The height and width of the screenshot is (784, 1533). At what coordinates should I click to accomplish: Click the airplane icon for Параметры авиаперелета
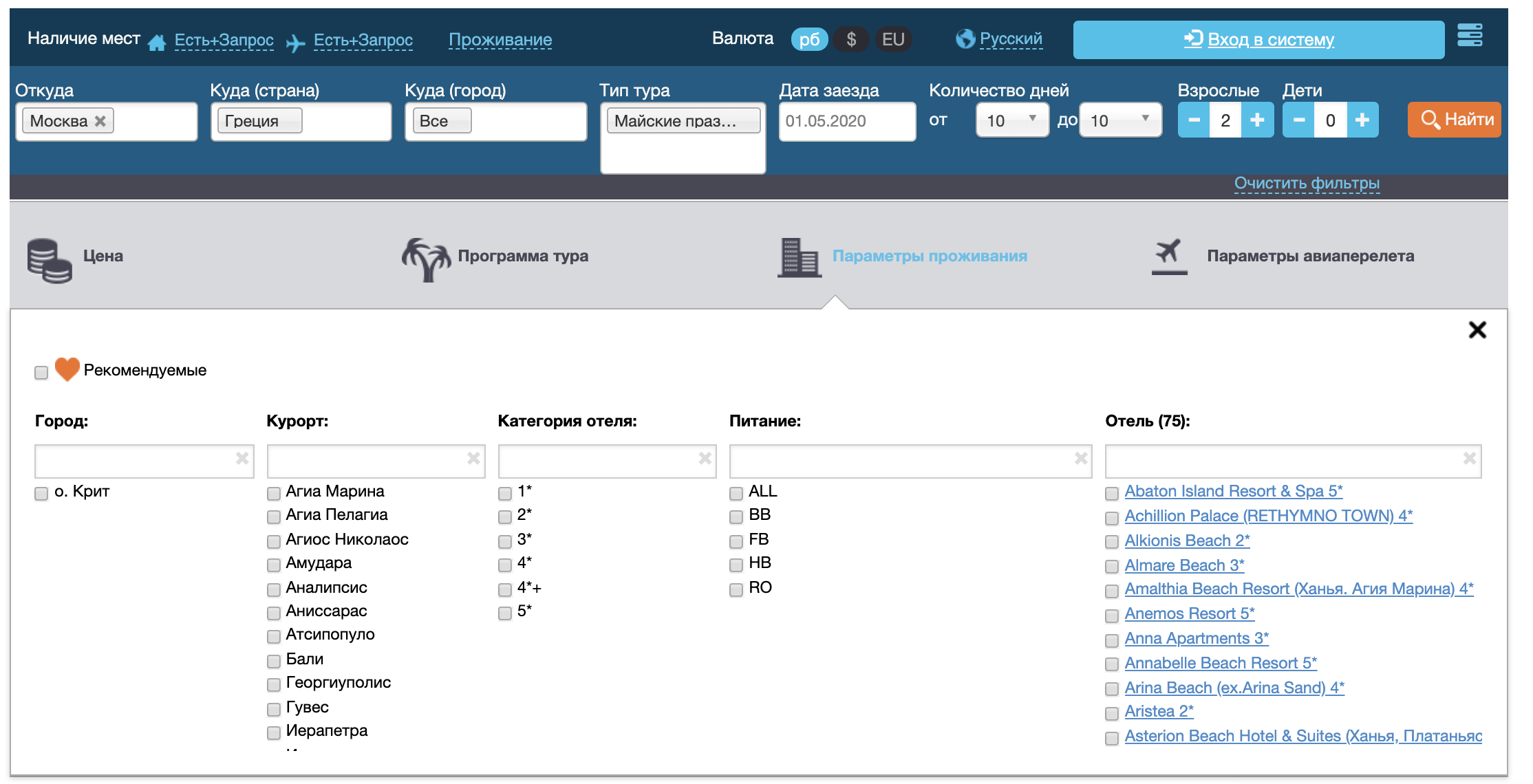tap(1168, 256)
